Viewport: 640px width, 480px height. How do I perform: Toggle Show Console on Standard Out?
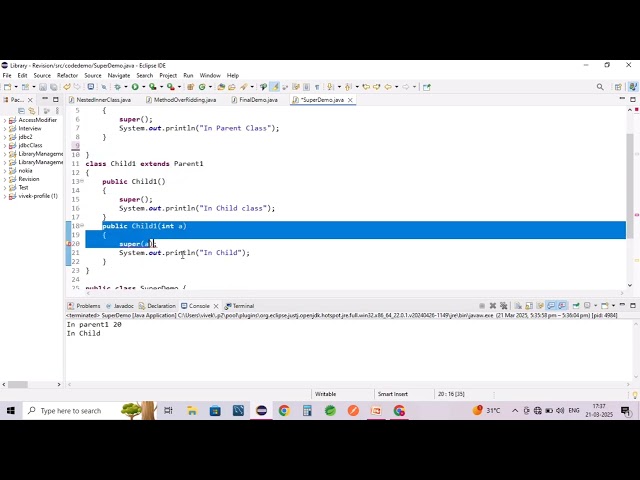[551, 306]
